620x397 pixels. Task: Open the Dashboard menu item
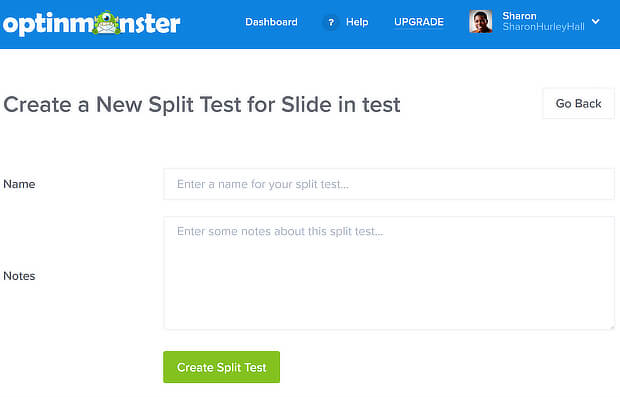click(271, 22)
